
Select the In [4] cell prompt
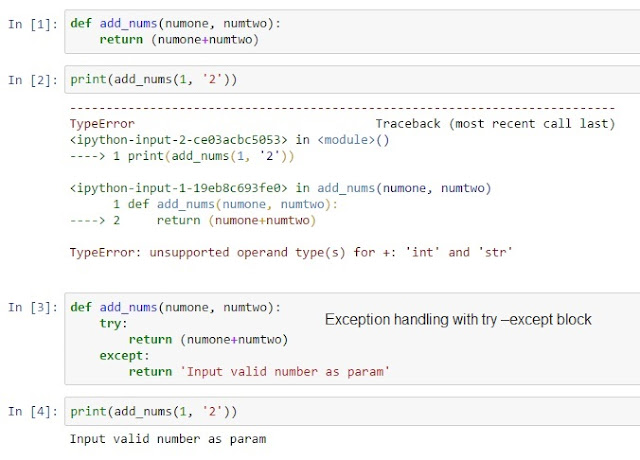point(33,411)
